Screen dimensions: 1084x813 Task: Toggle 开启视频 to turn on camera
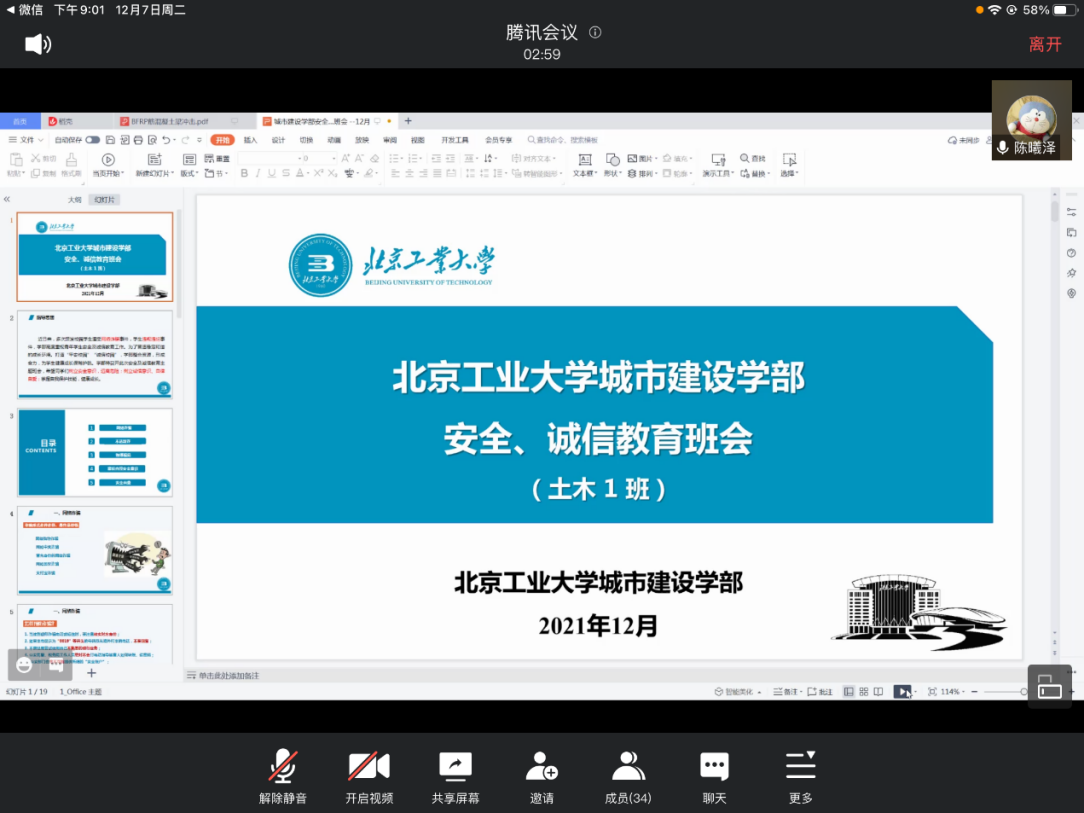[x=369, y=777]
